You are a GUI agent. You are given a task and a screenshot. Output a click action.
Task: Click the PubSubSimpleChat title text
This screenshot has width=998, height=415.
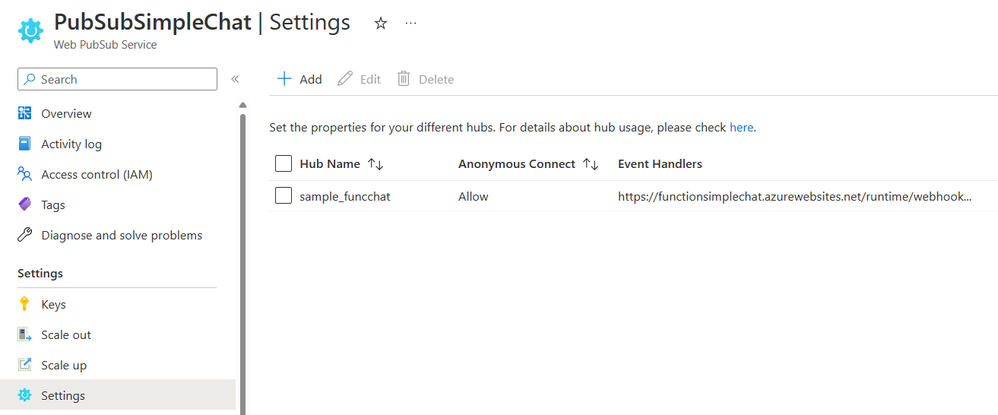(x=153, y=22)
